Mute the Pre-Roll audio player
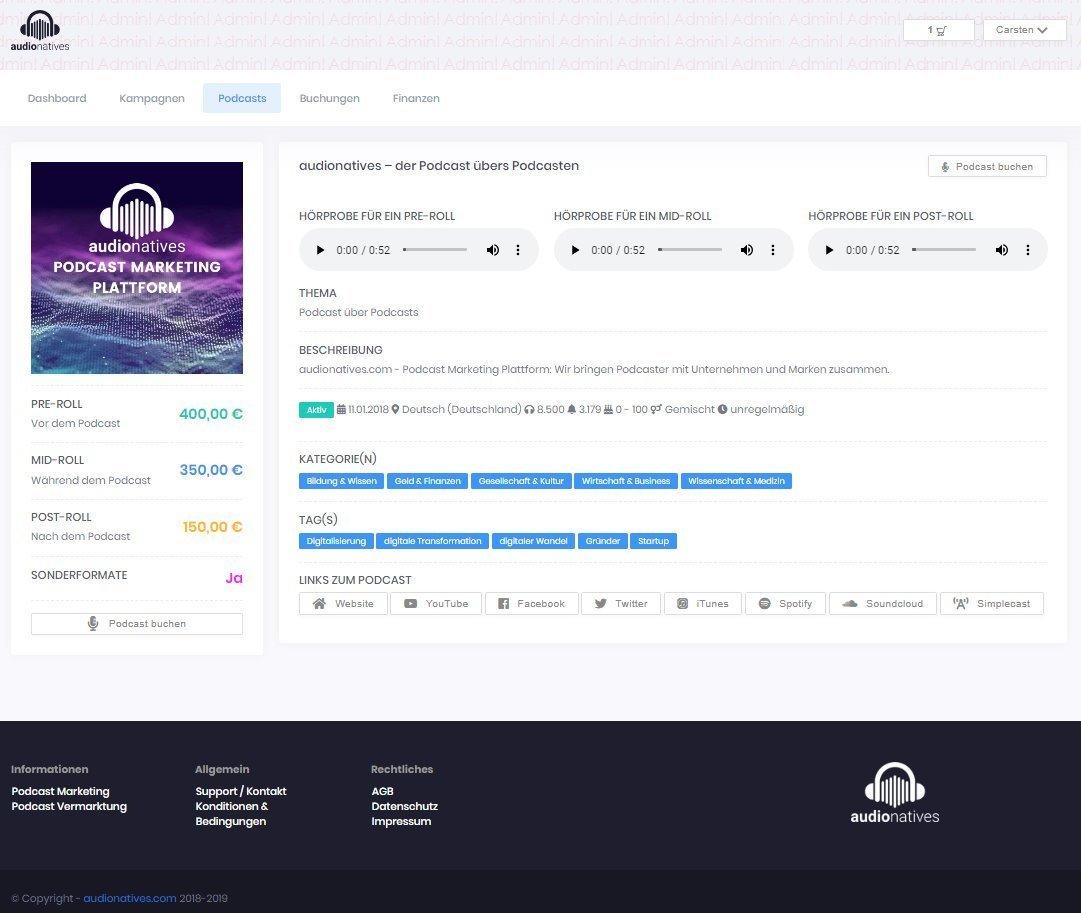This screenshot has height=913, width=1081. point(492,250)
